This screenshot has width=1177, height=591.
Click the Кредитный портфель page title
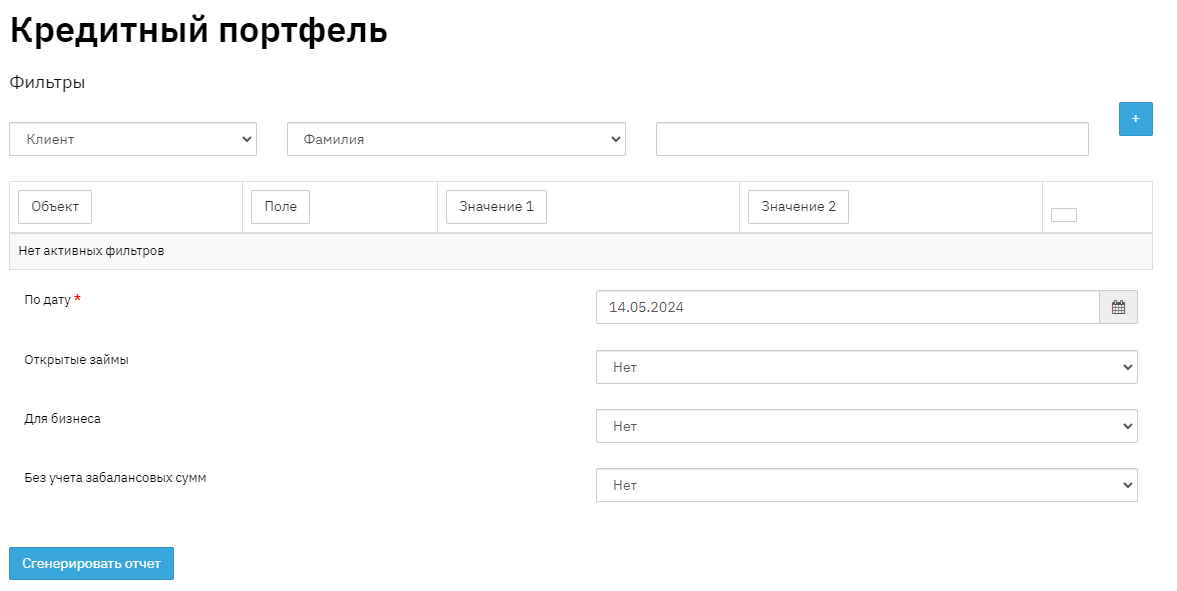pos(198,30)
